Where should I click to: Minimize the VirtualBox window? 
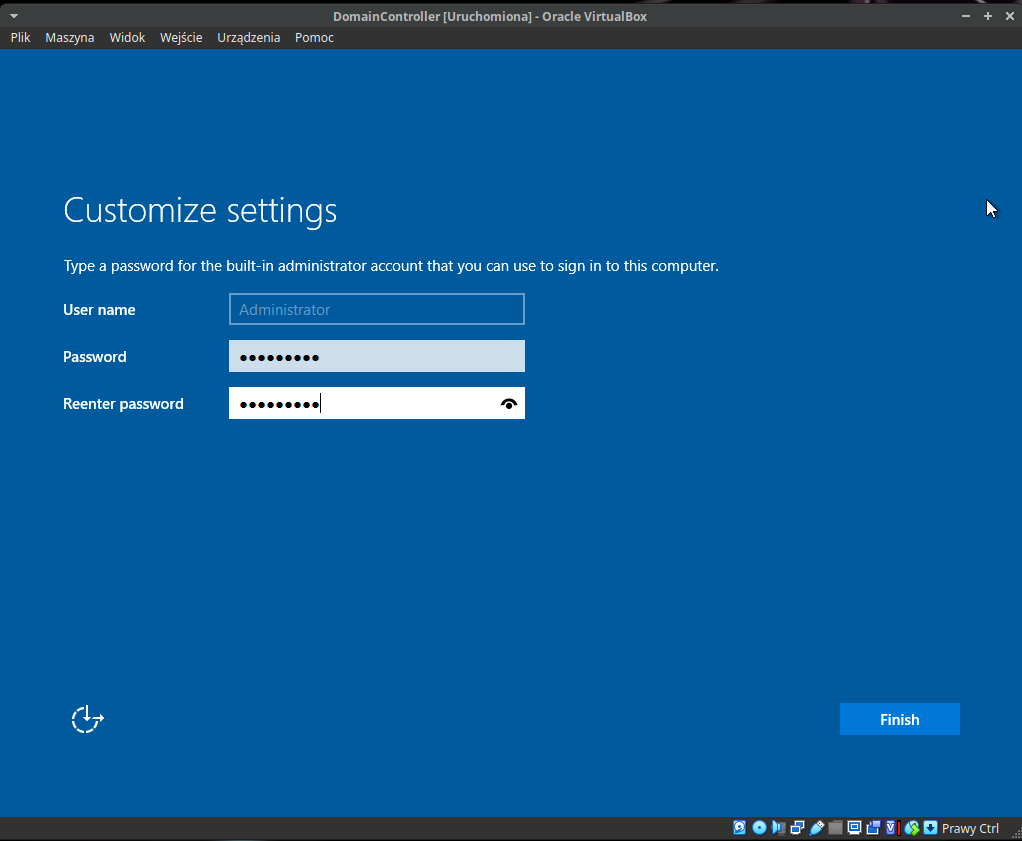(966, 16)
